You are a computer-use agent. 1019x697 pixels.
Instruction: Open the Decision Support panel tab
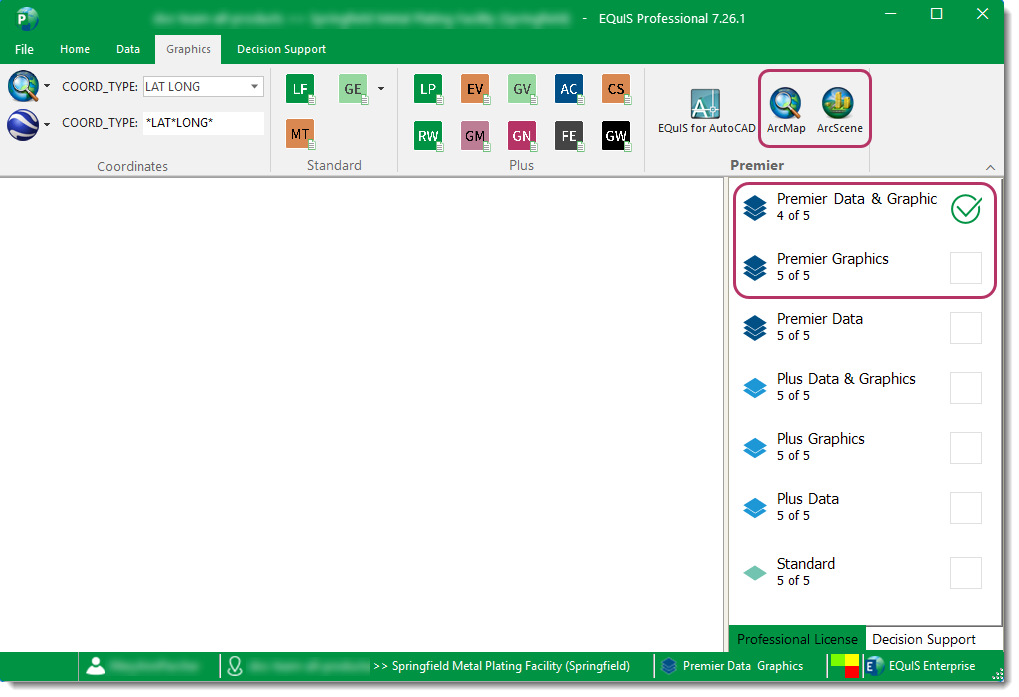point(923,640)
